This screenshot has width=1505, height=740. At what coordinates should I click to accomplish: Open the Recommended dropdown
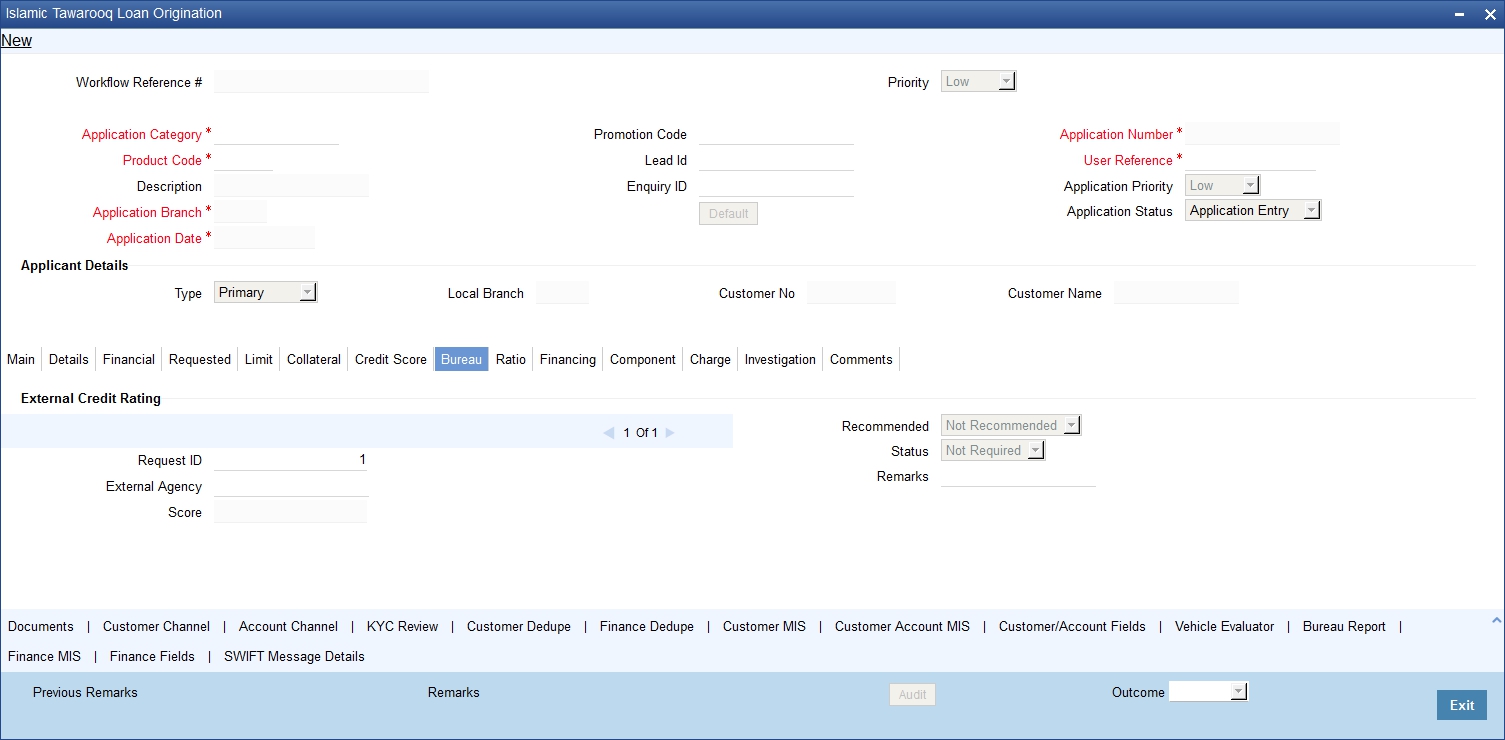click(1011, 426)
